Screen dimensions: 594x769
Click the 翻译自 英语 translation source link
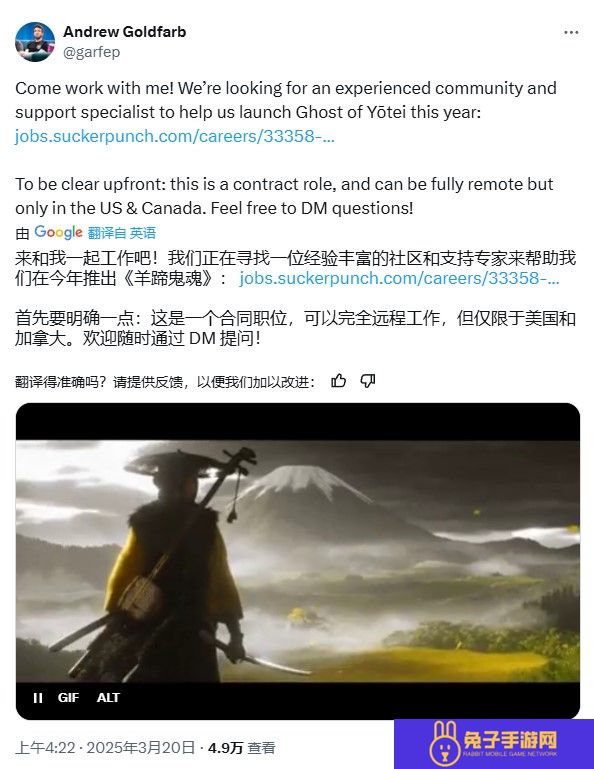[122, 233]
